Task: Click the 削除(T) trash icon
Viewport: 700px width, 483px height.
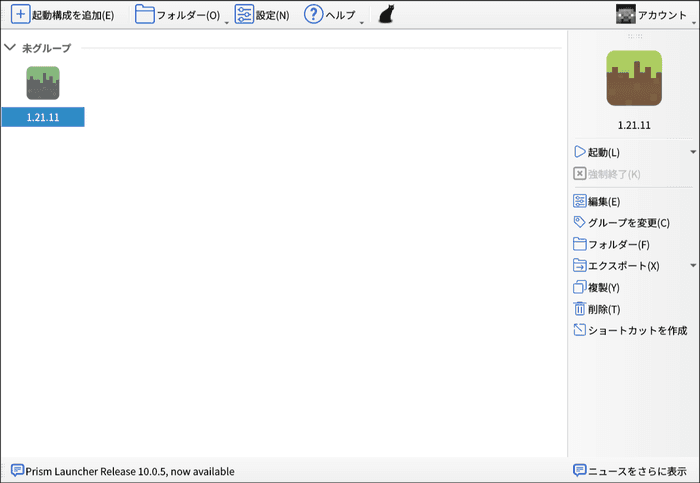Action: point(579,309)
